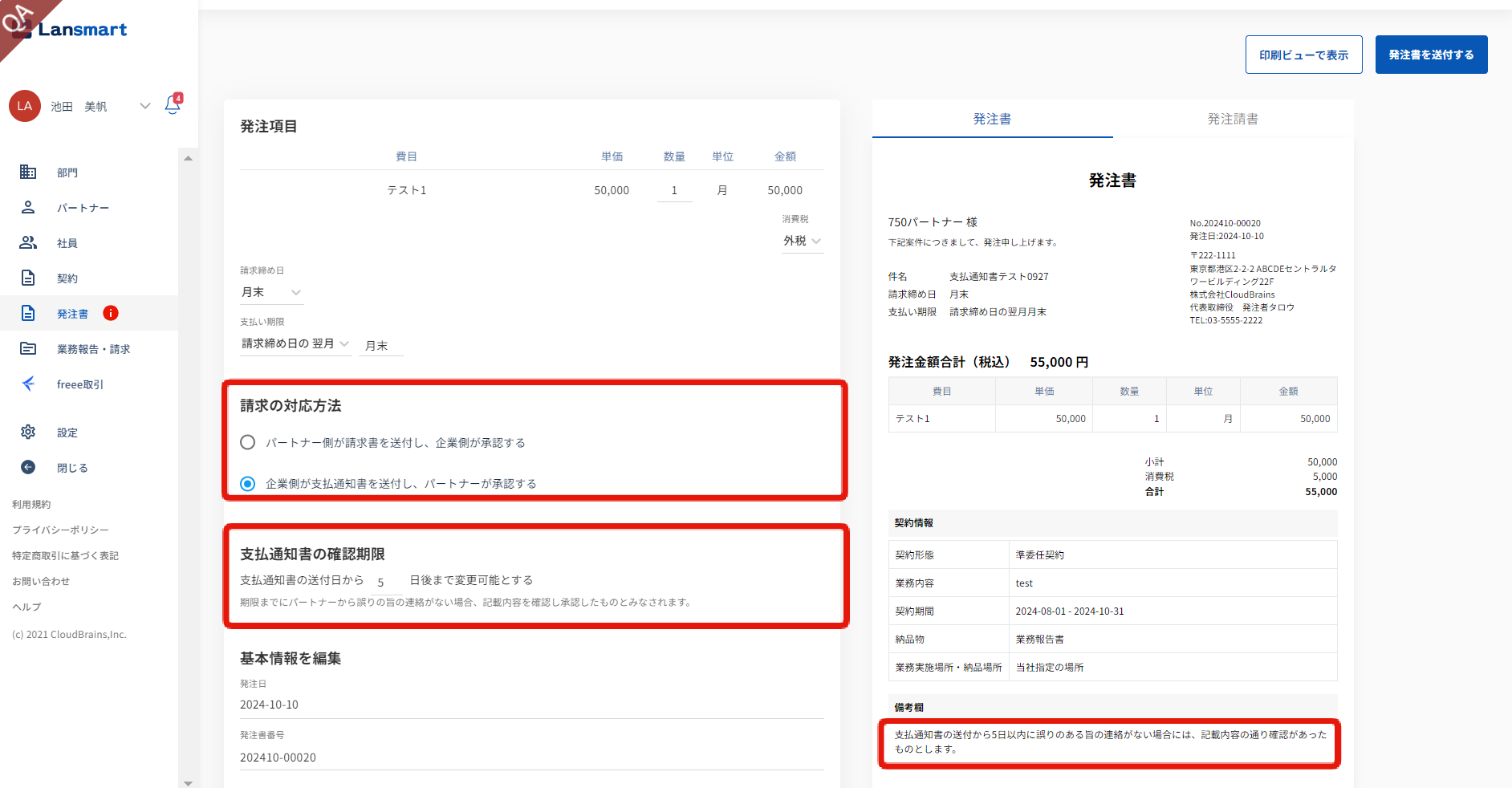The width and height of the screenshot is (1512, 788).
Task: Click the 発注書を送付する button
Action: (x=1431, y=55)
